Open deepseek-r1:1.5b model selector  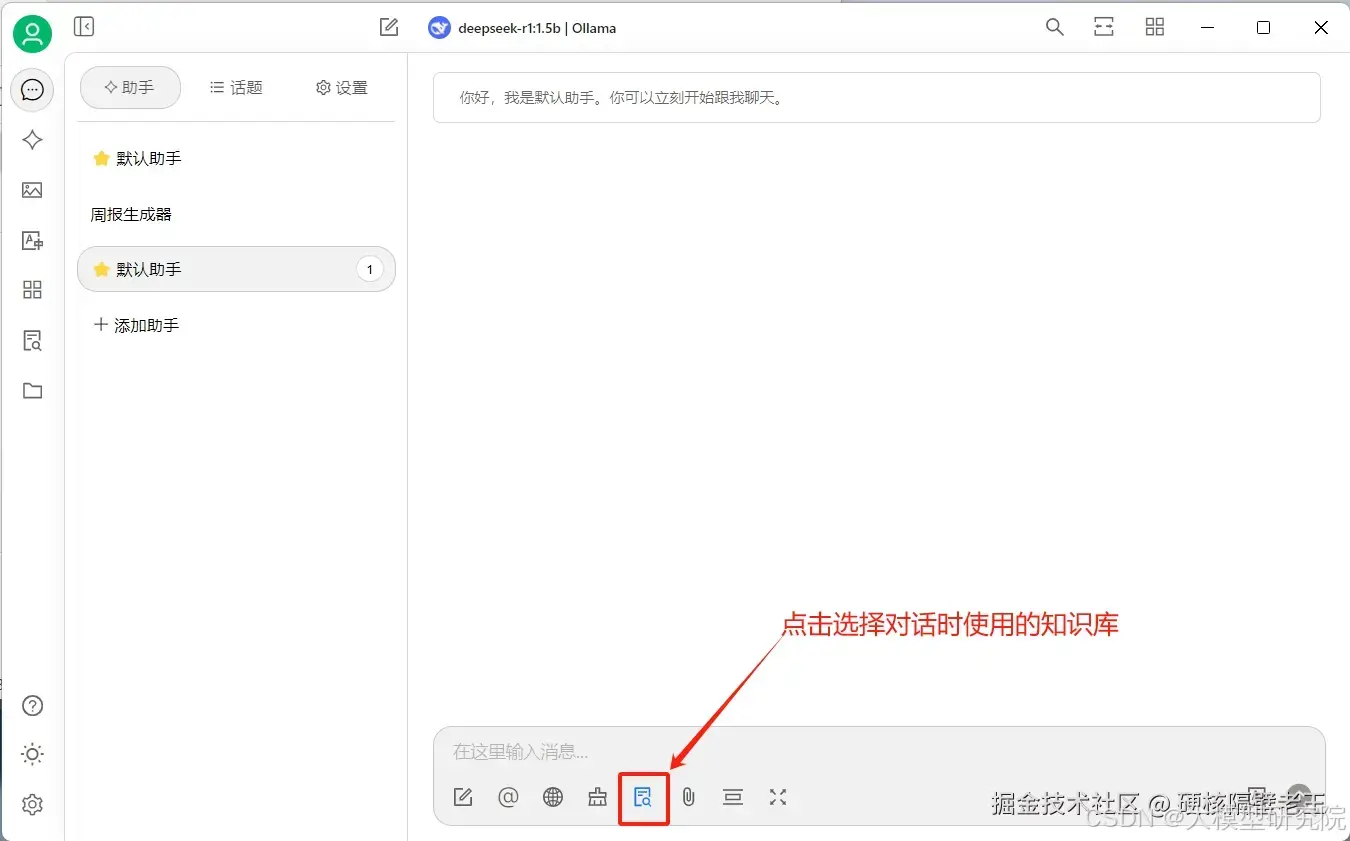522,28
